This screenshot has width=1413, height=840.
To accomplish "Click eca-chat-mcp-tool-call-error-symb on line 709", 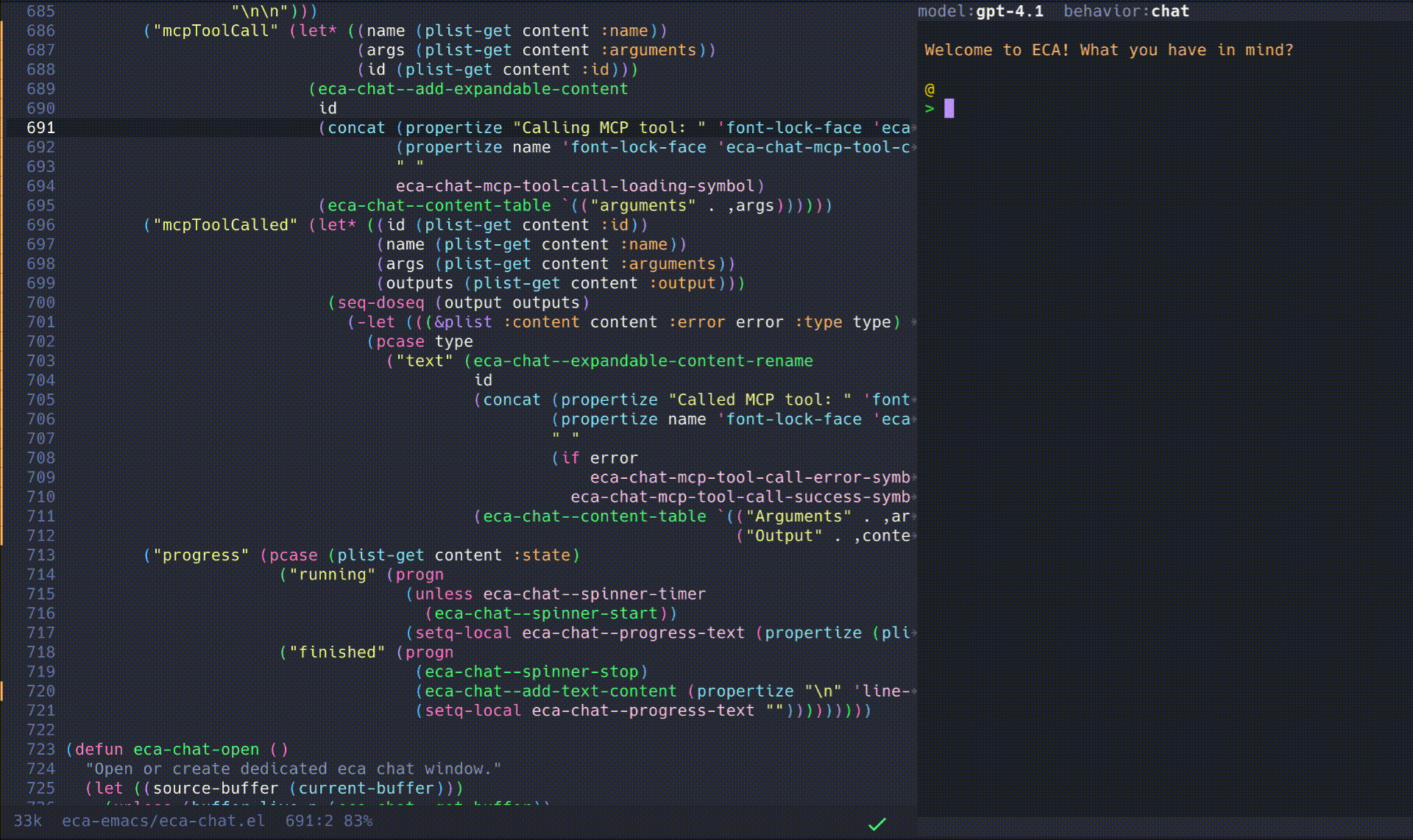I will [x=750, y=477].
